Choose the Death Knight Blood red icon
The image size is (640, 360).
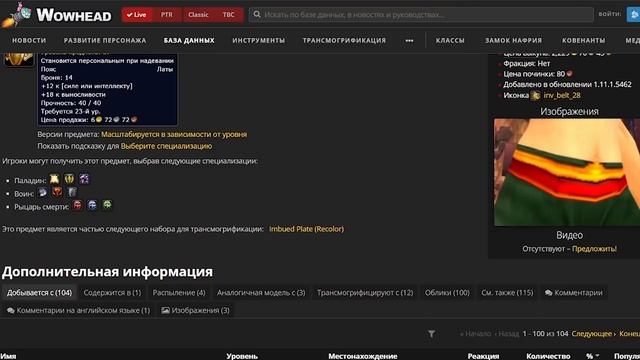click(78, 205)
